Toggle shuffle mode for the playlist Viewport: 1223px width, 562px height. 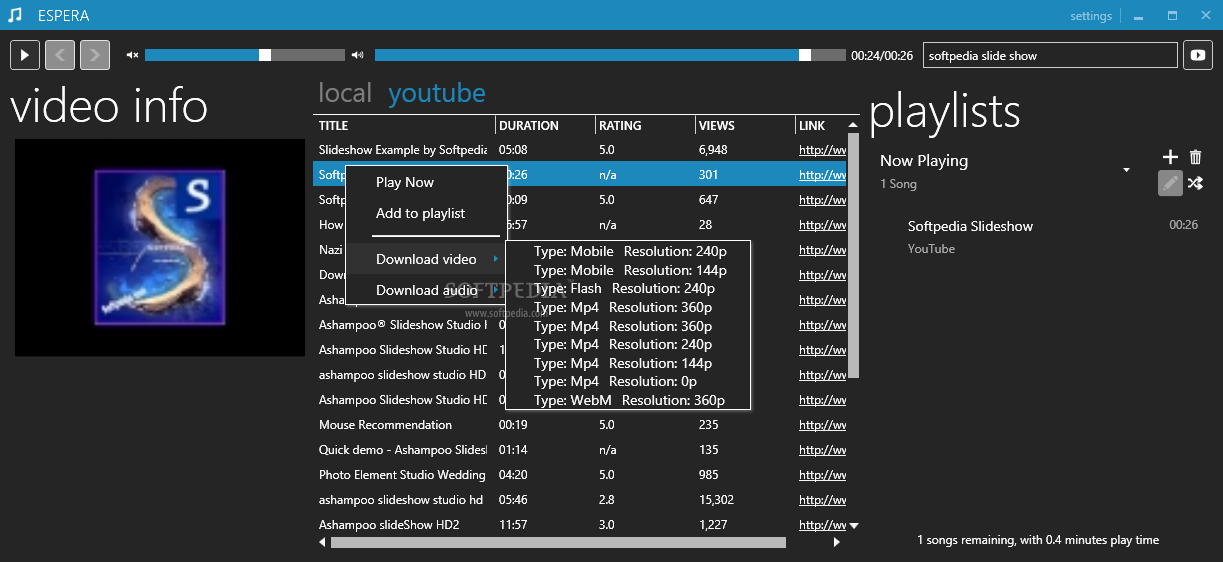pyautogui.click(x=1196, y=183)
